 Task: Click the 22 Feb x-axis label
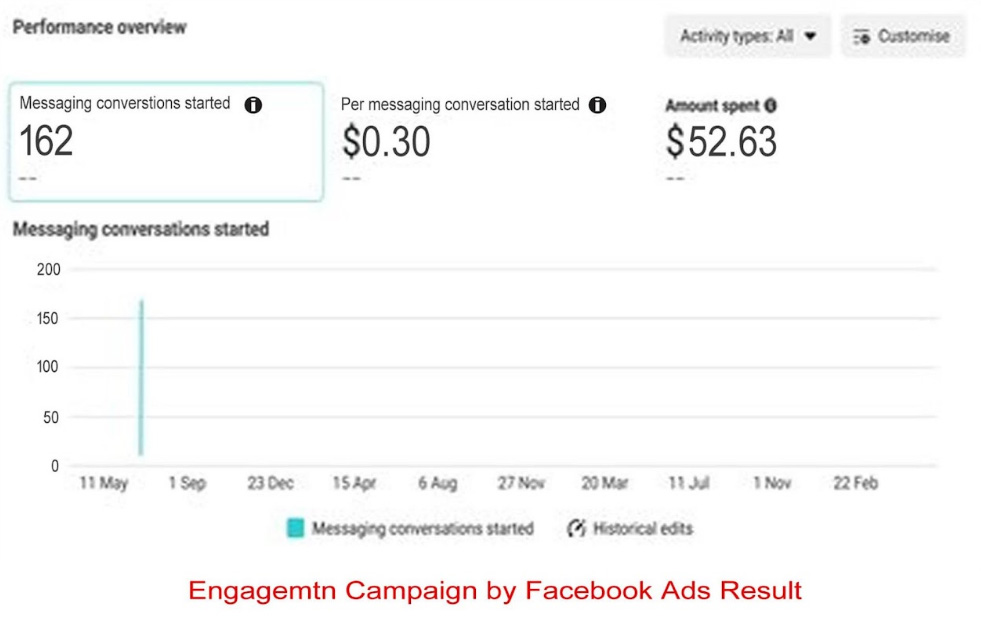[x=855, y=483]
